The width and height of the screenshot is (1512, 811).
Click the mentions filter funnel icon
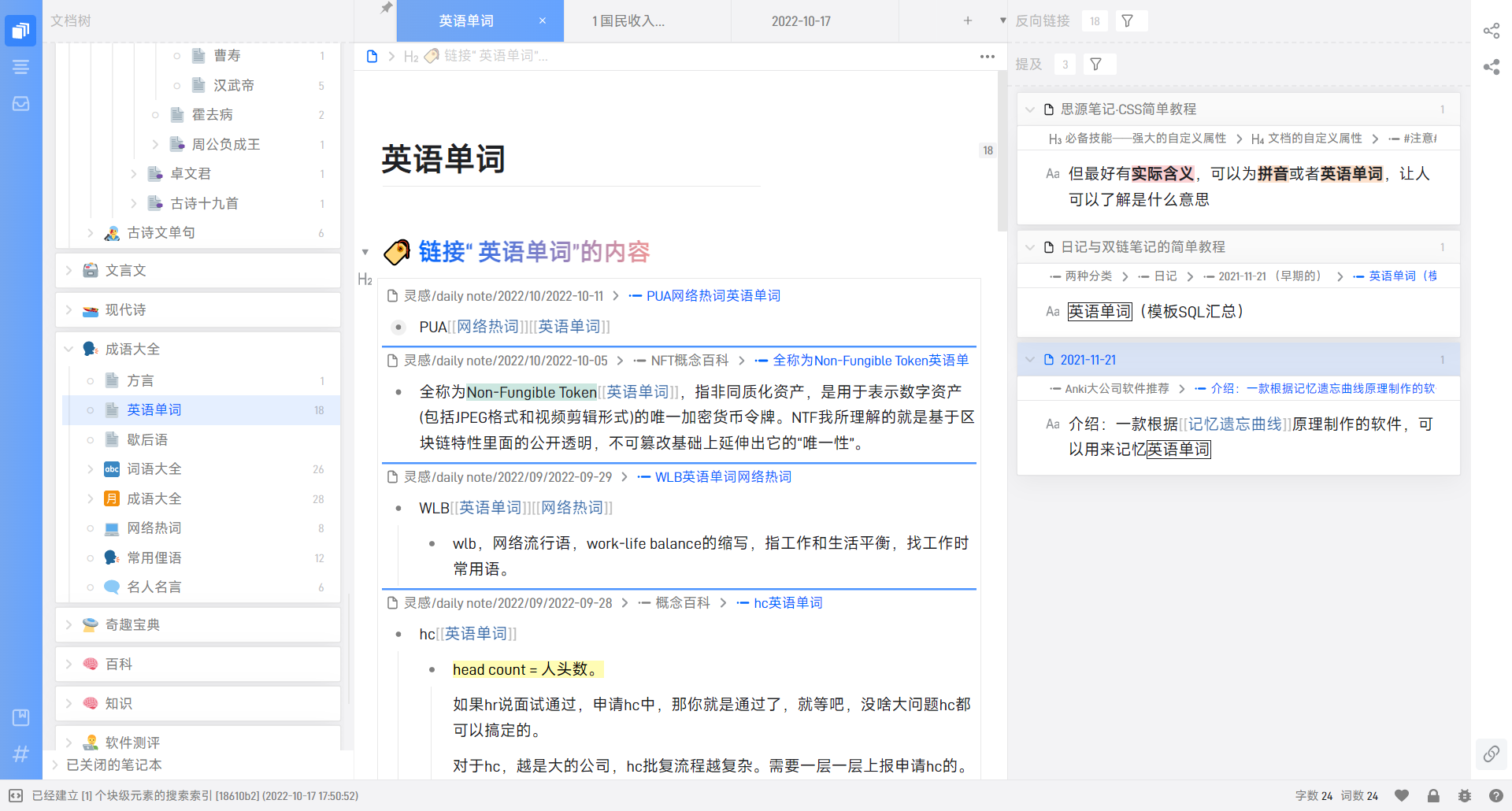coord(1095,65)
